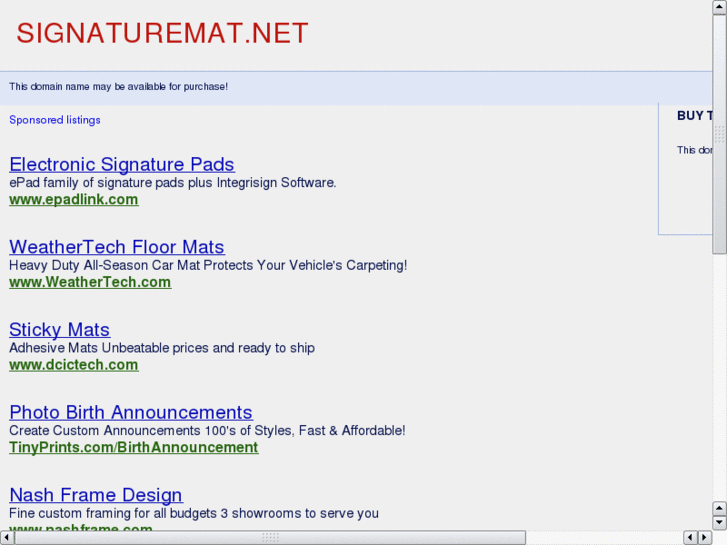This screenshot has width=727, height=545.
Task: Click the SIGNATUREMAT.NET heading
Action: pos(162,33)
